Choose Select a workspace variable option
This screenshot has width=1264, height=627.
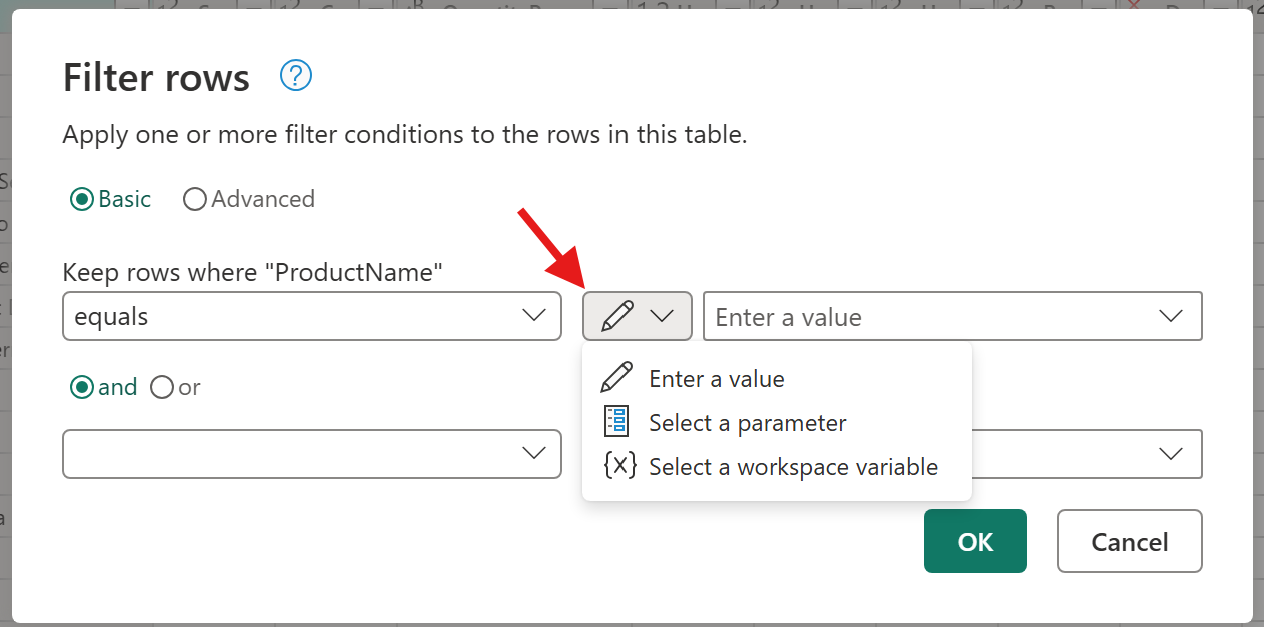(x=793, y=466)
